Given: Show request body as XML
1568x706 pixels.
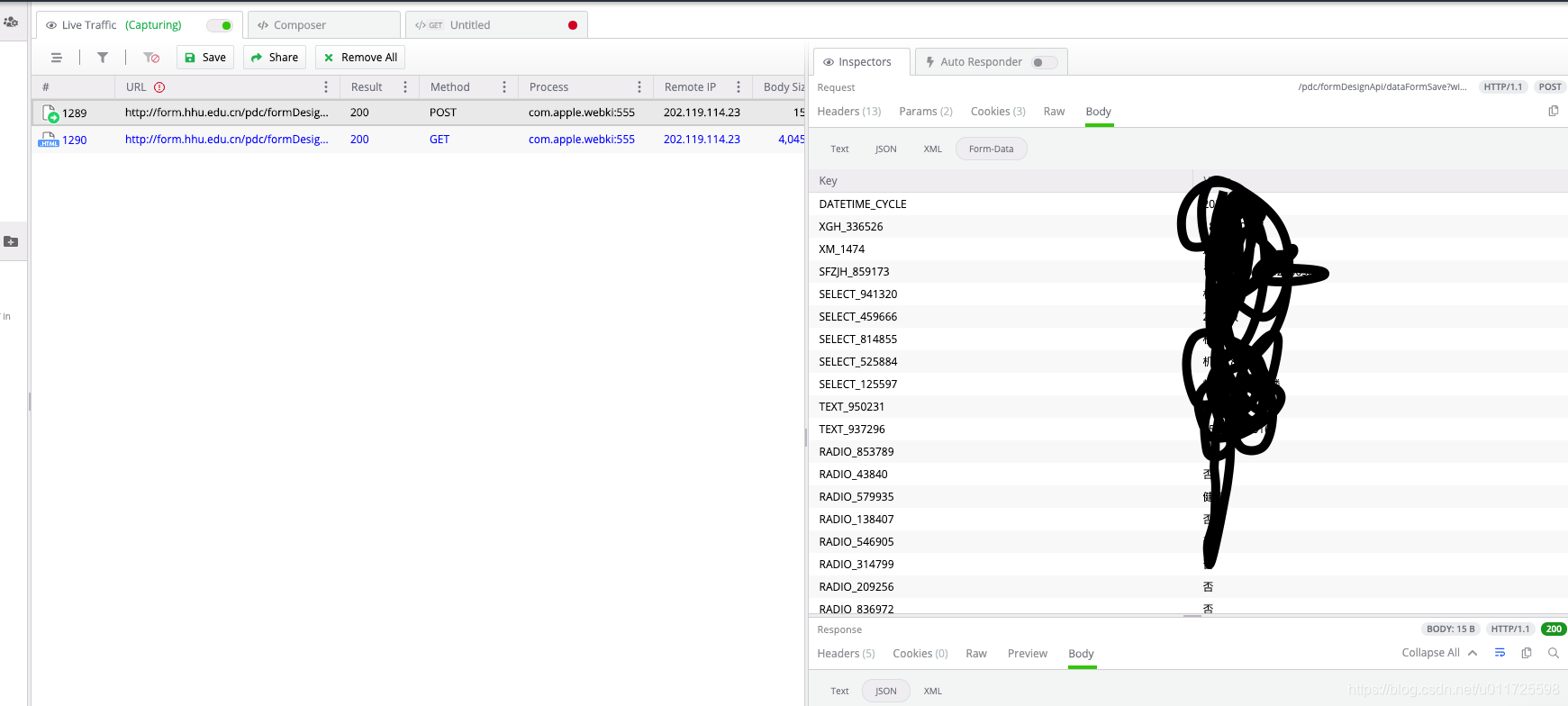Looking at the screenshot, I should pos(933,149).
